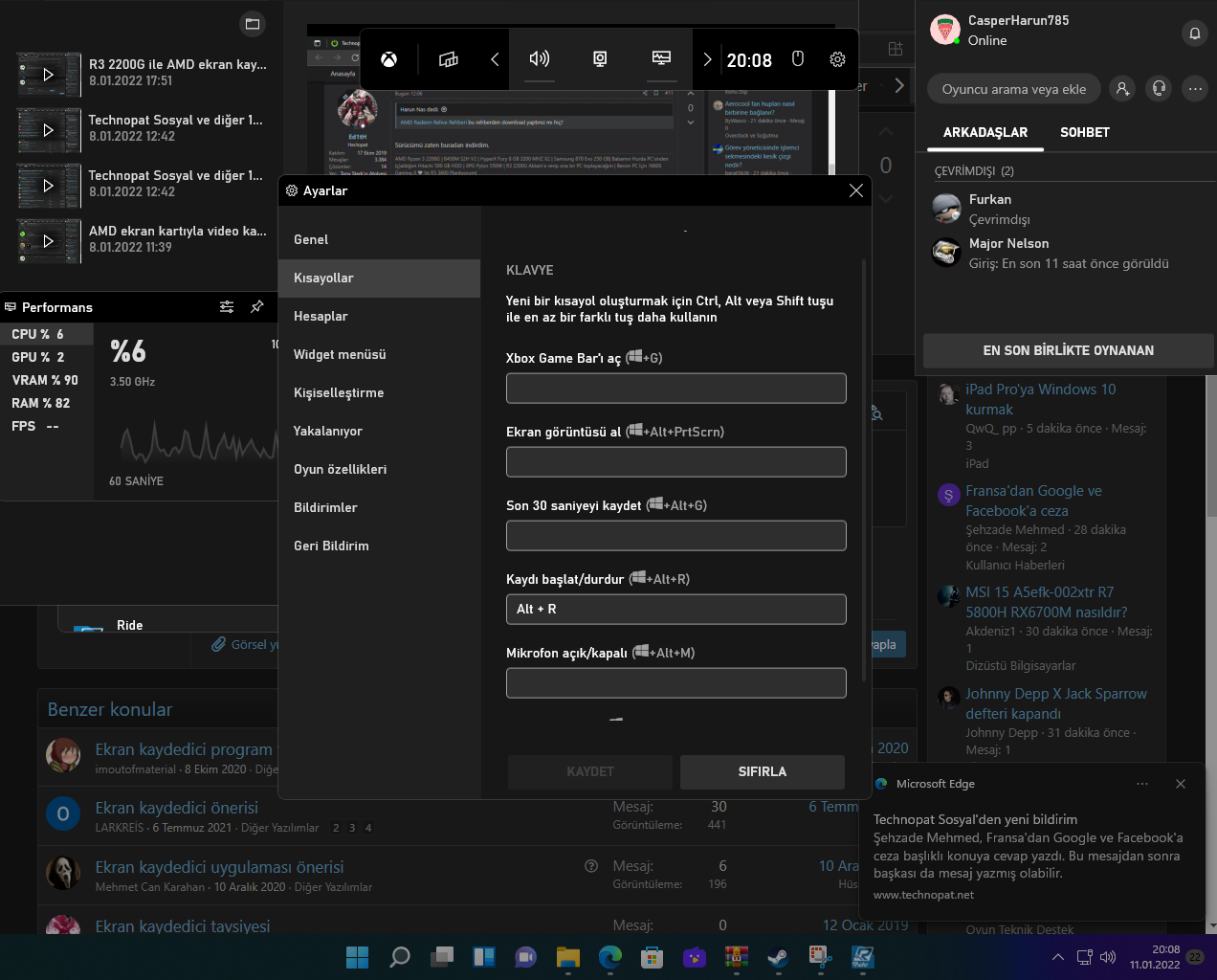Show hidden tray icons chevron
Viewport: 1217px width, 980px height.
[x=1057, y=957]
